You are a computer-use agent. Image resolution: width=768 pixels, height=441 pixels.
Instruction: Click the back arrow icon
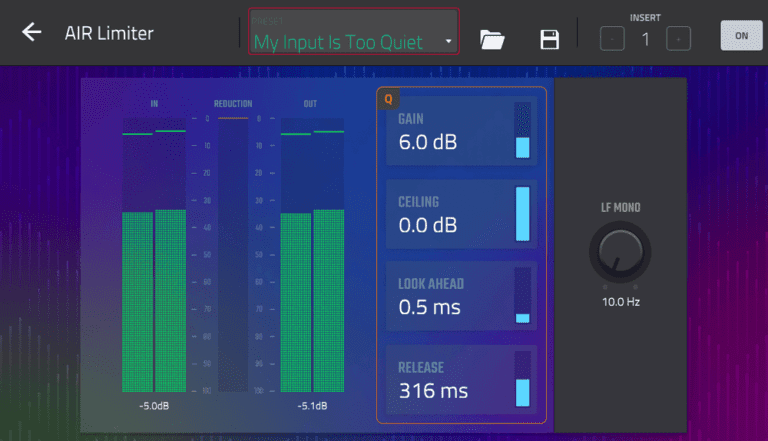pos(32,32)
